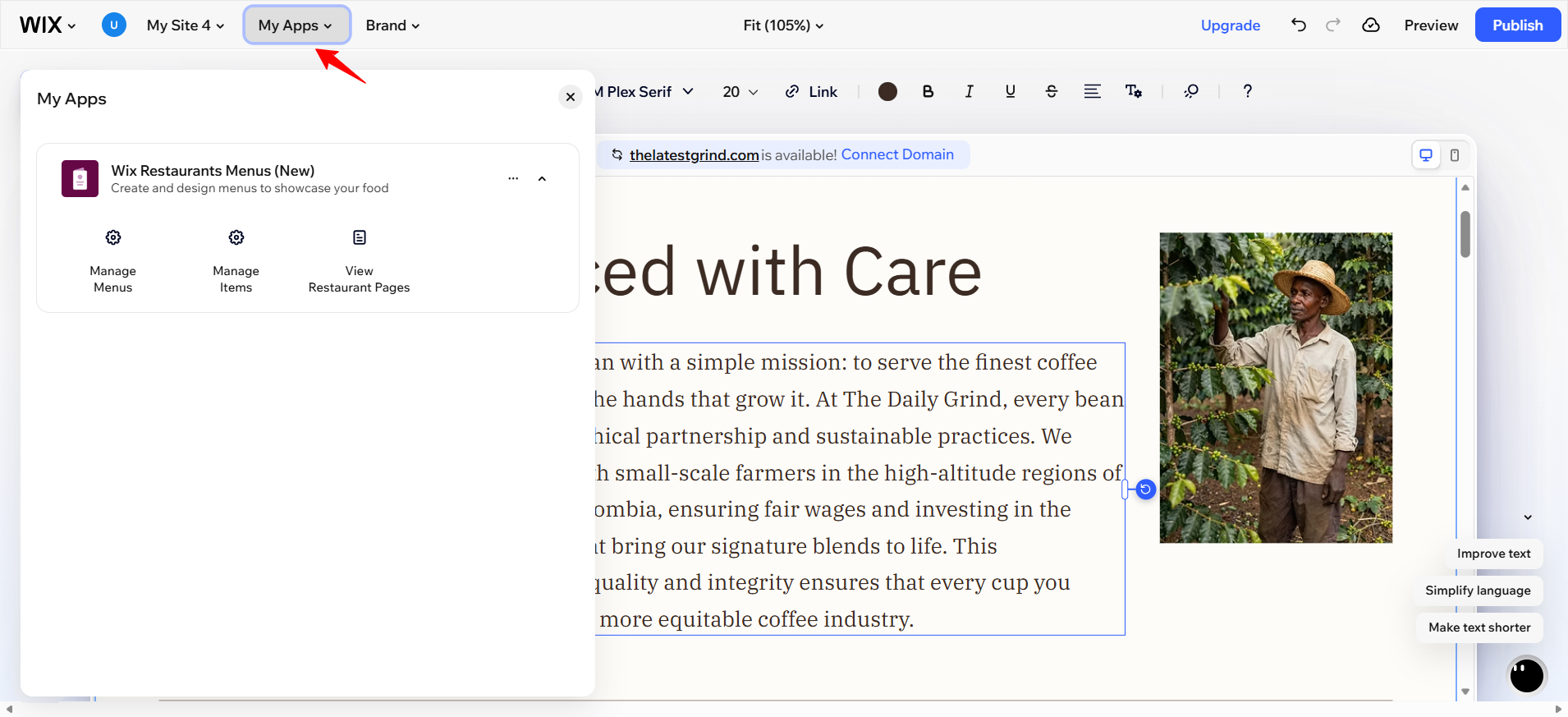The height and width of the screenshot is (717, 1568).
Task: Close the My Apps panel
Action: pyautogui.click(x=571, y=97)
